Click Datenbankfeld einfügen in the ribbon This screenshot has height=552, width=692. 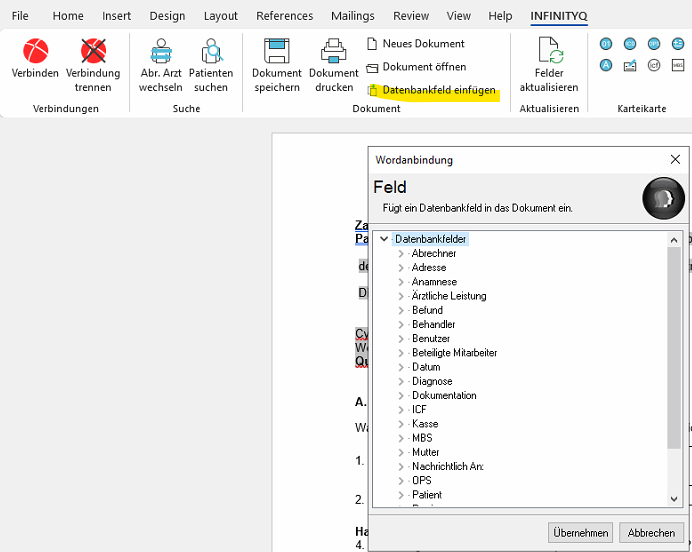click(431, 90)
